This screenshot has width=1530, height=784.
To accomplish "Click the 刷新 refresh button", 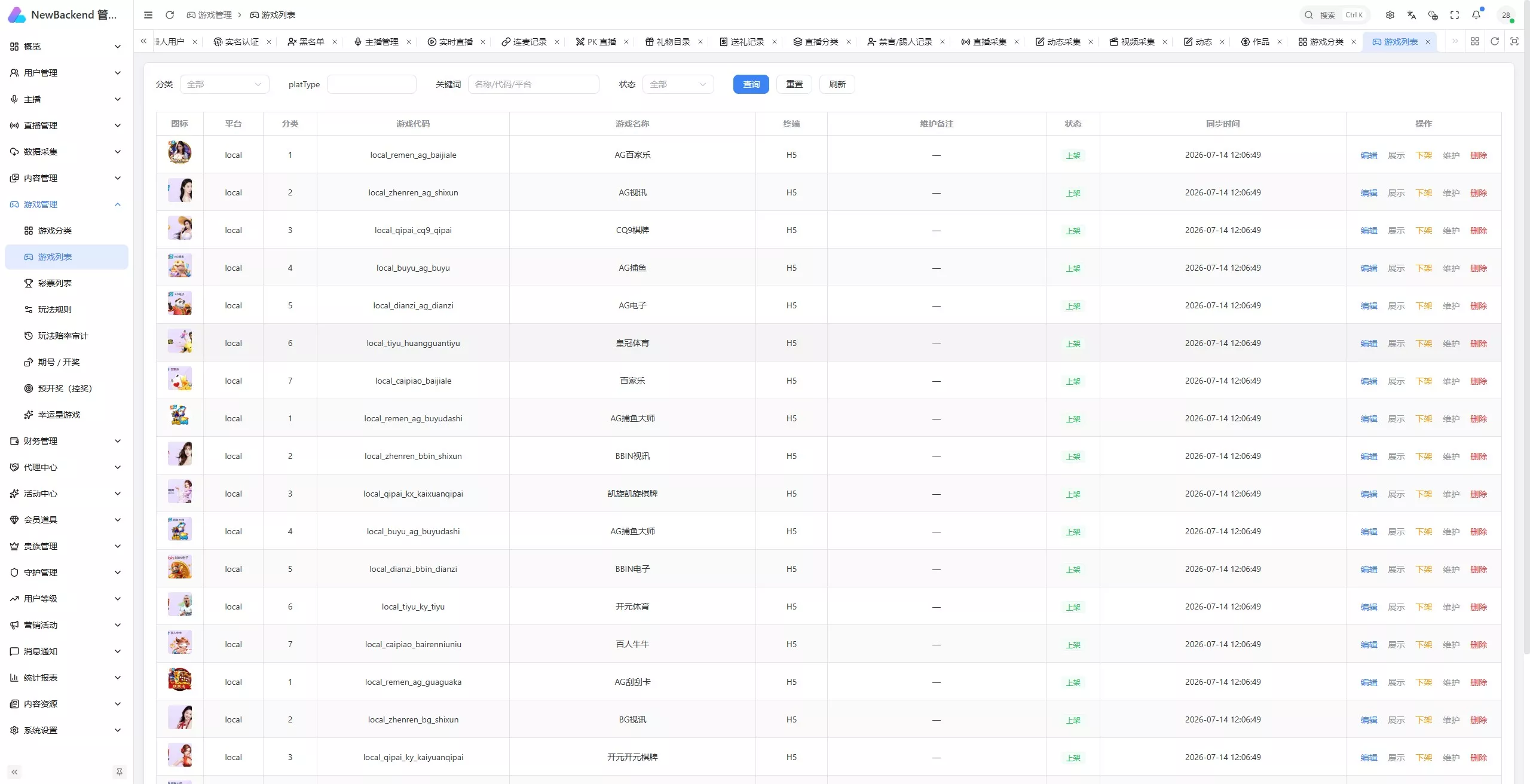I will pos(837,84).
